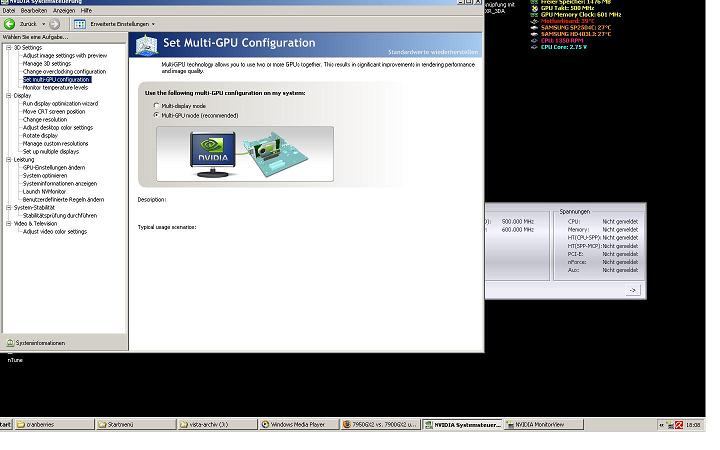
Task: Select Multi-GPU mode (recommended) radio button
Action: [157, 115]
